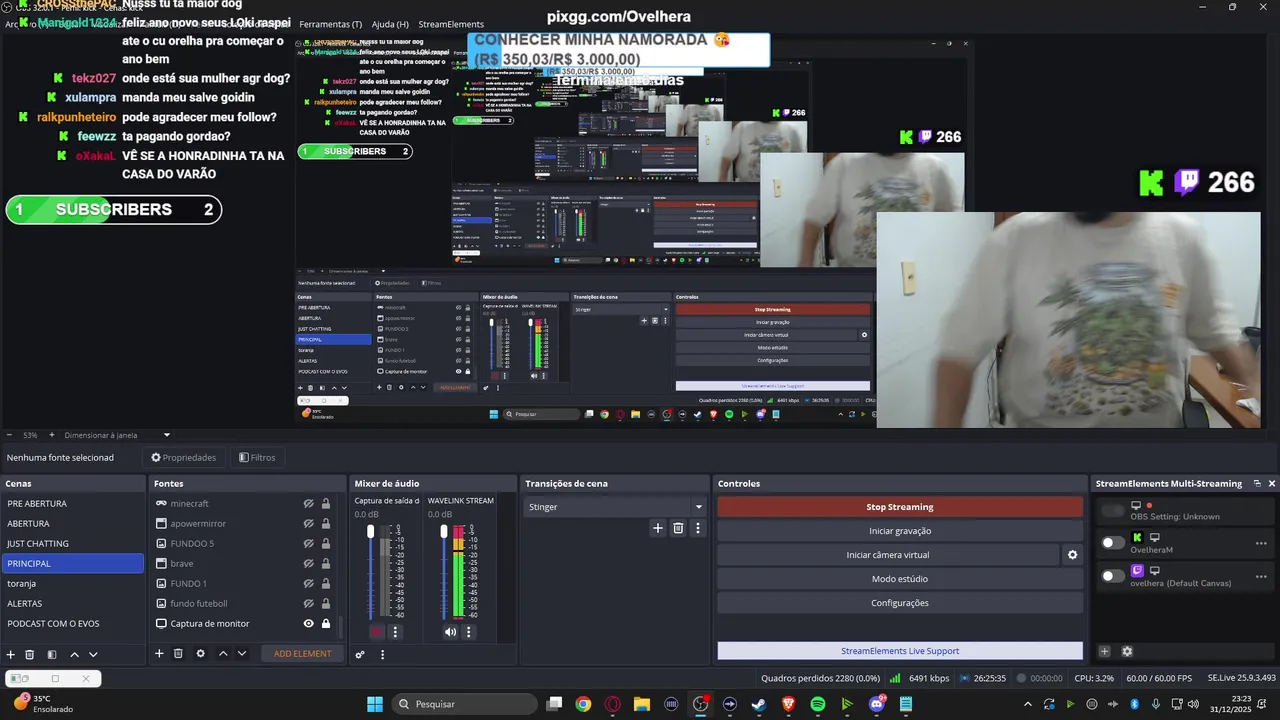Open Multi-Streaming settings gear icon
1280x720 pixels.
1127,651
